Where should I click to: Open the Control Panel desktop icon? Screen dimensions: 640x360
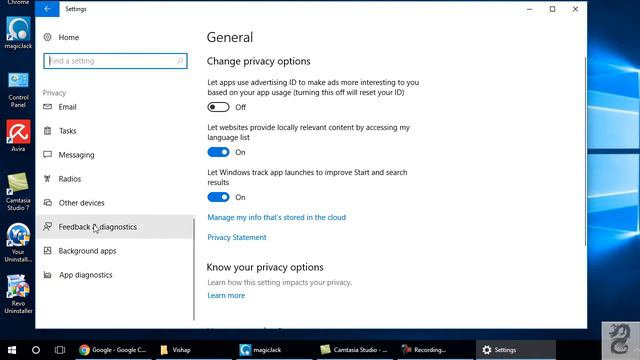[x=18, y=90]
